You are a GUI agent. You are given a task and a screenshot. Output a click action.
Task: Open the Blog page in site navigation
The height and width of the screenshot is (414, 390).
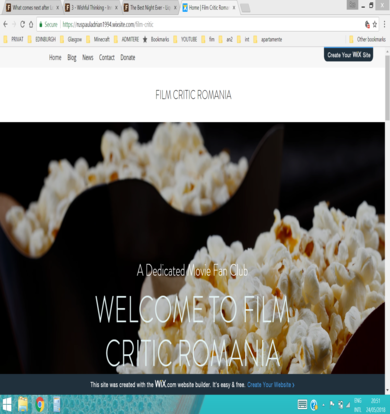pyautogui.click(x=72, y=57)
